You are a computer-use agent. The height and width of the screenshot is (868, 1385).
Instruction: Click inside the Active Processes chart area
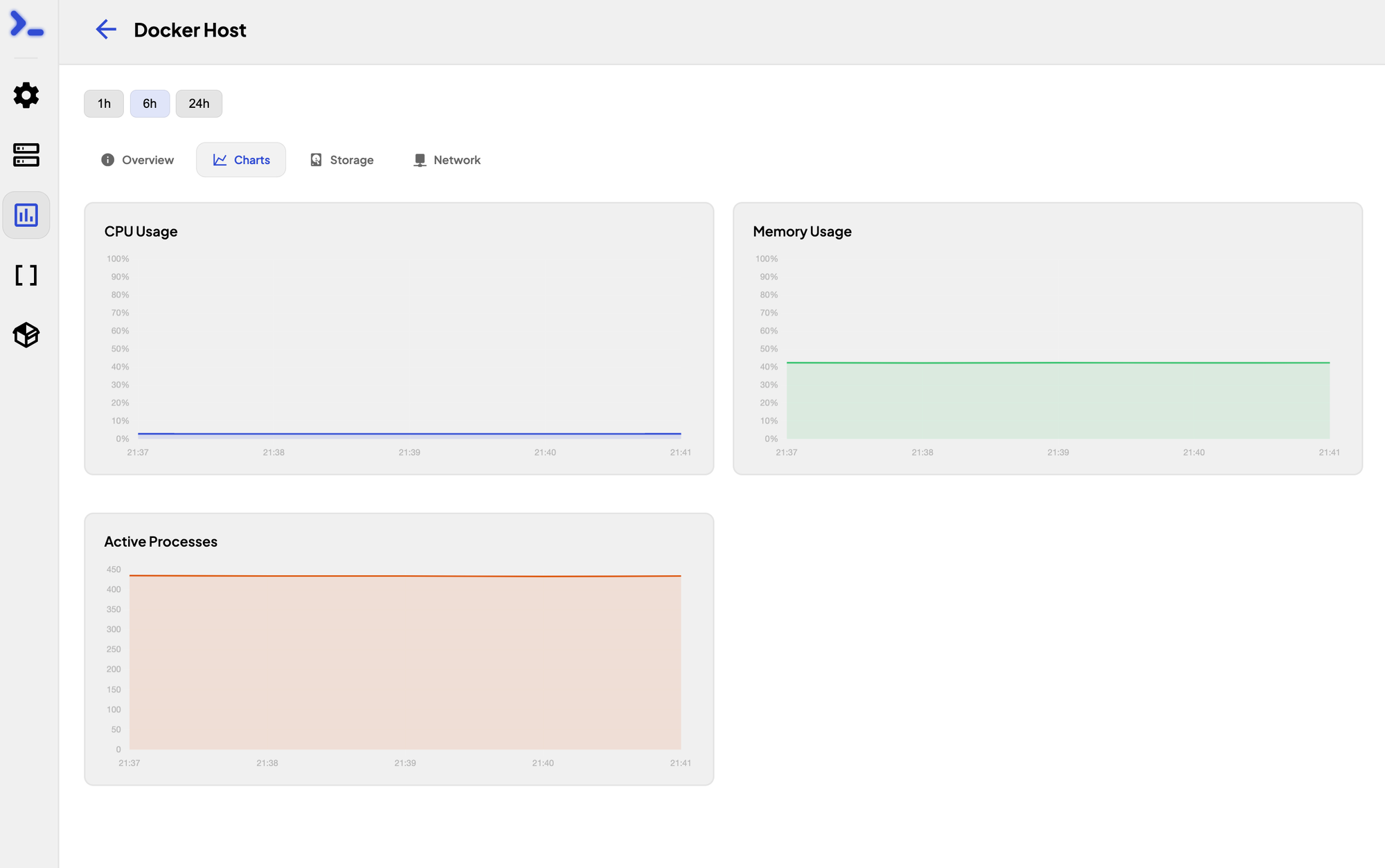click(x=404, y=664)
